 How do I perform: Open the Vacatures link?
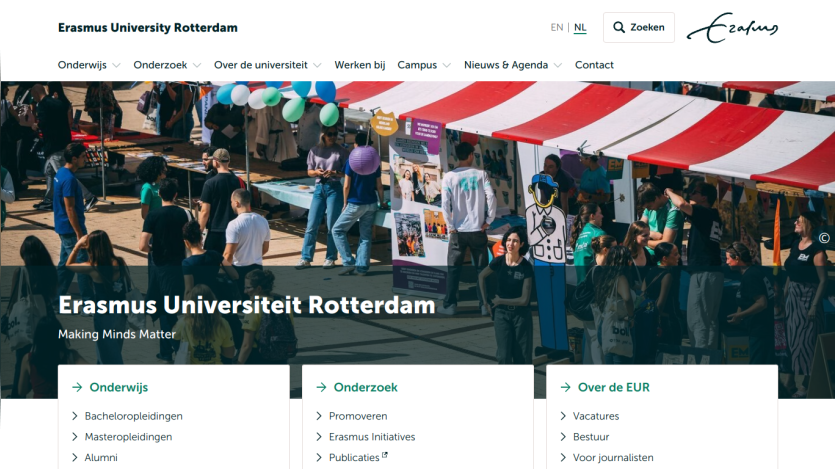[596, 416]
